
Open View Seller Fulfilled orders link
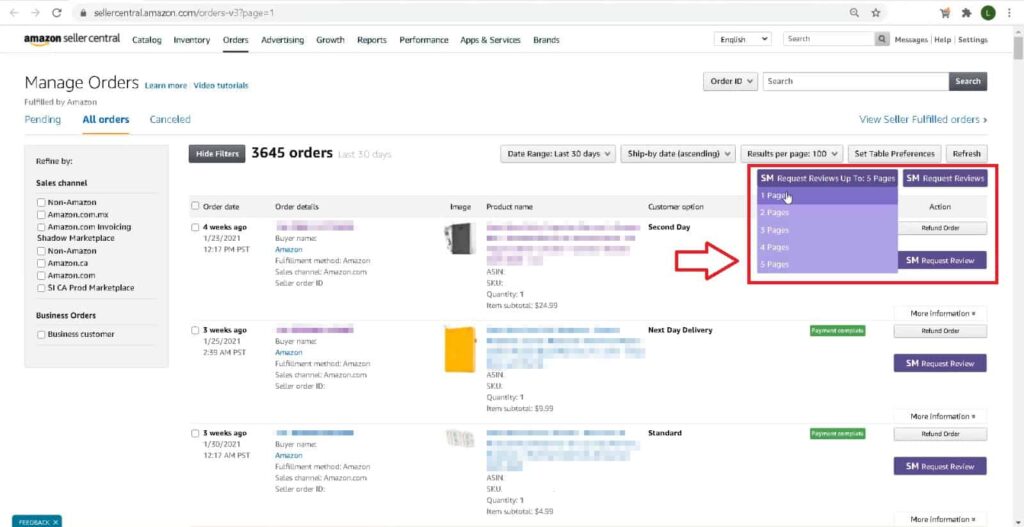(923, 120)
